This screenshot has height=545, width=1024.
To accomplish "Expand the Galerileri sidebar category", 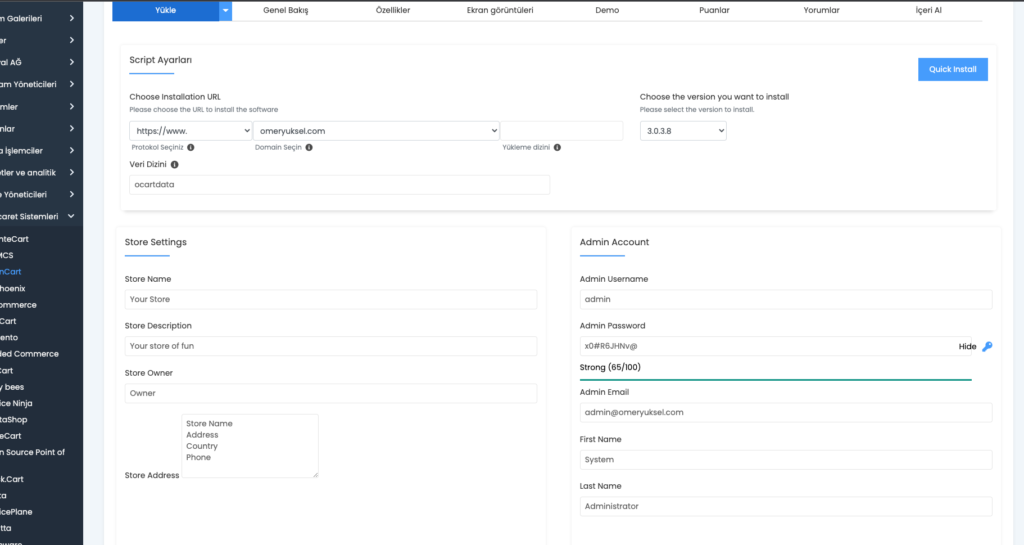I will pyautogui.click(x=71, y=18).
